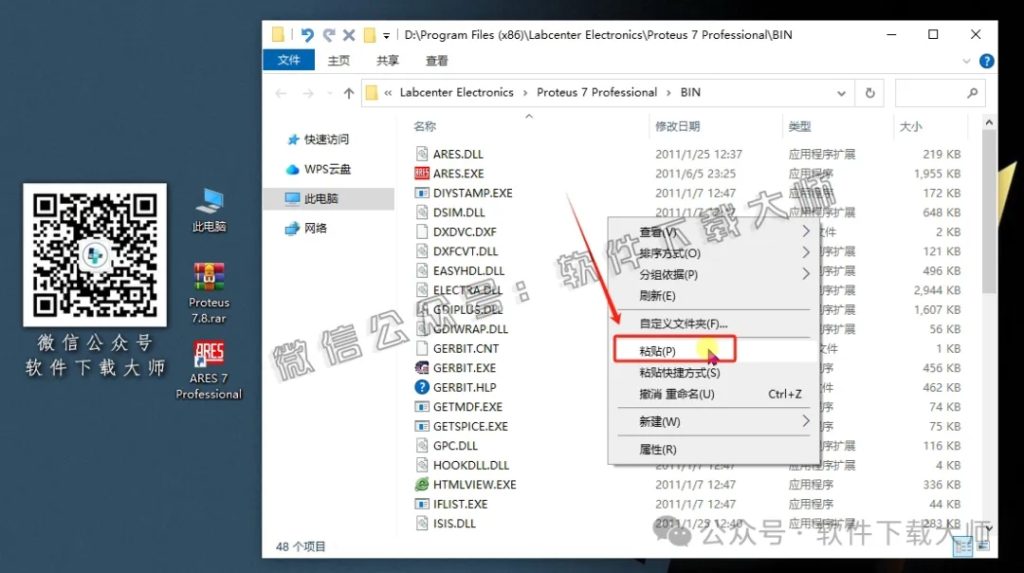Screen dimensions: 1024x573
Task: Click the undo icon in title bar
Action: [307, 35]
